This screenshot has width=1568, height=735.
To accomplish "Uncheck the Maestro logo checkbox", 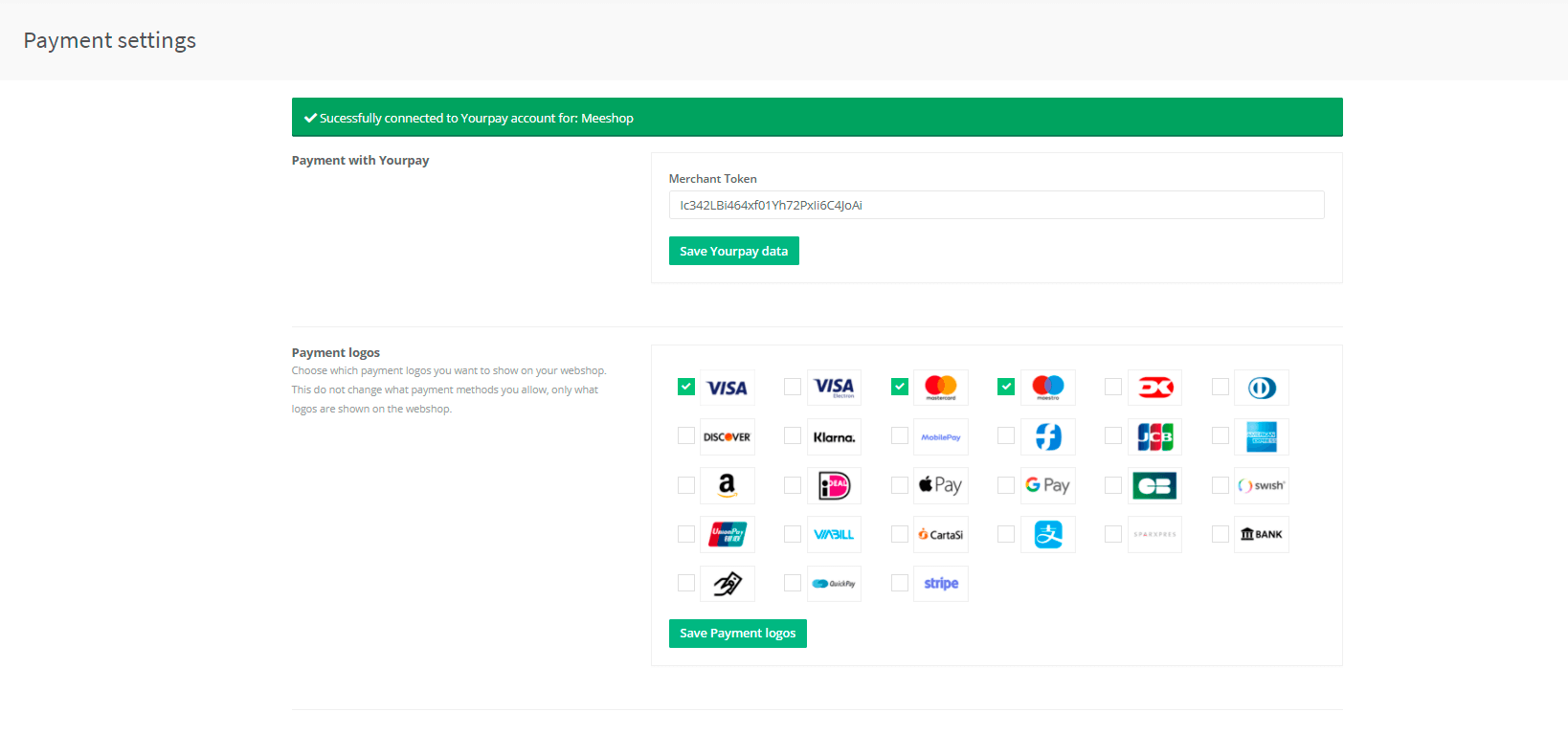I will tap(1005, 387).
